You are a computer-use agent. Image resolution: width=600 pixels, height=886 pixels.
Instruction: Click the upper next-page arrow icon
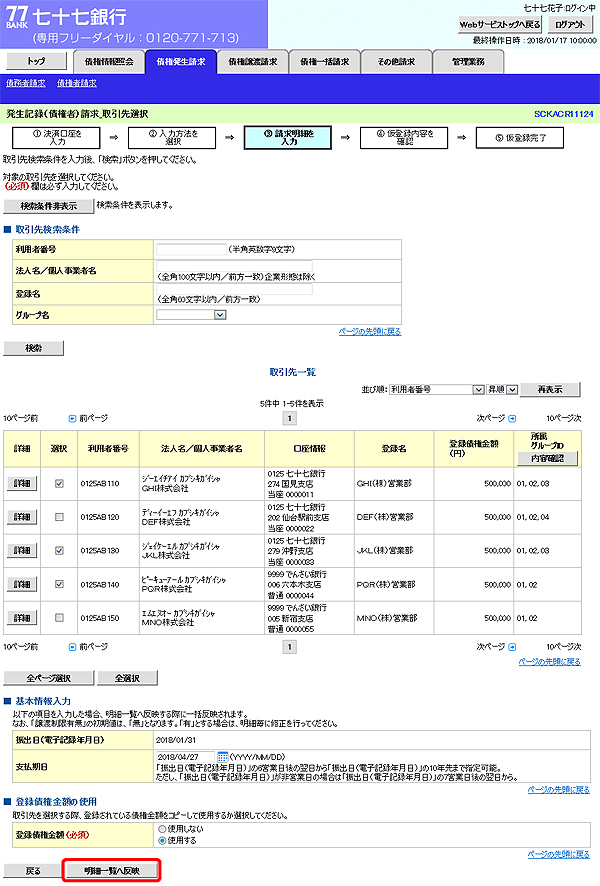(x=512, y=419)
